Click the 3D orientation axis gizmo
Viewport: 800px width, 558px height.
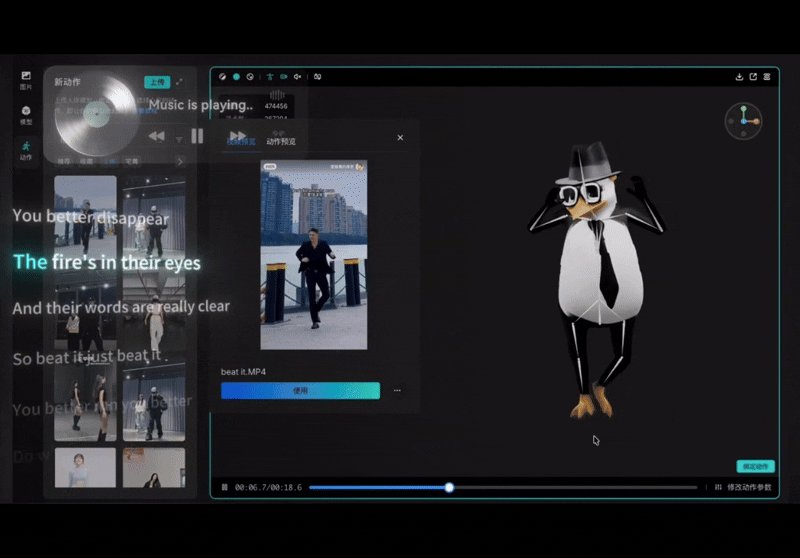click(x=743, y=121)
